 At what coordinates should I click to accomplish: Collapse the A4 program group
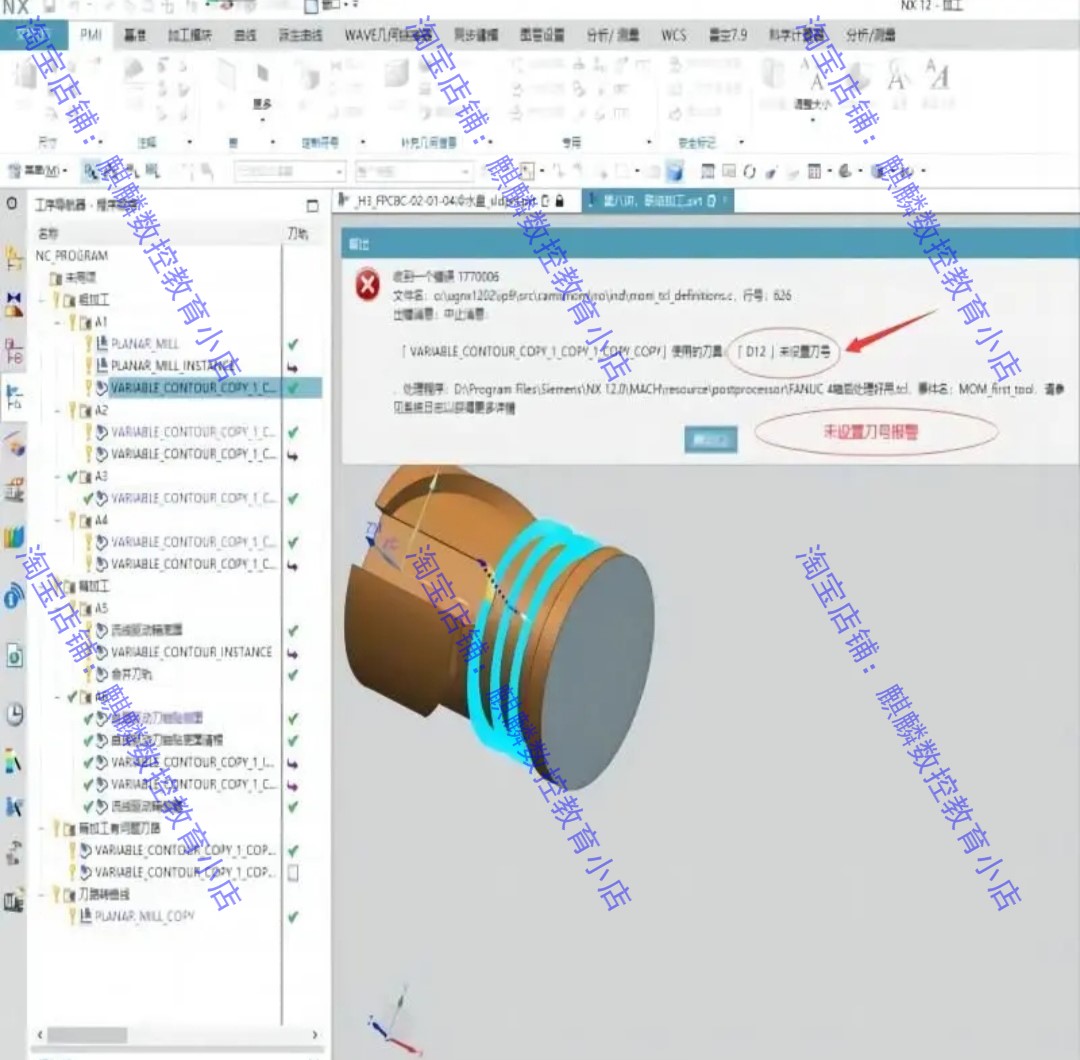(59, 521)
